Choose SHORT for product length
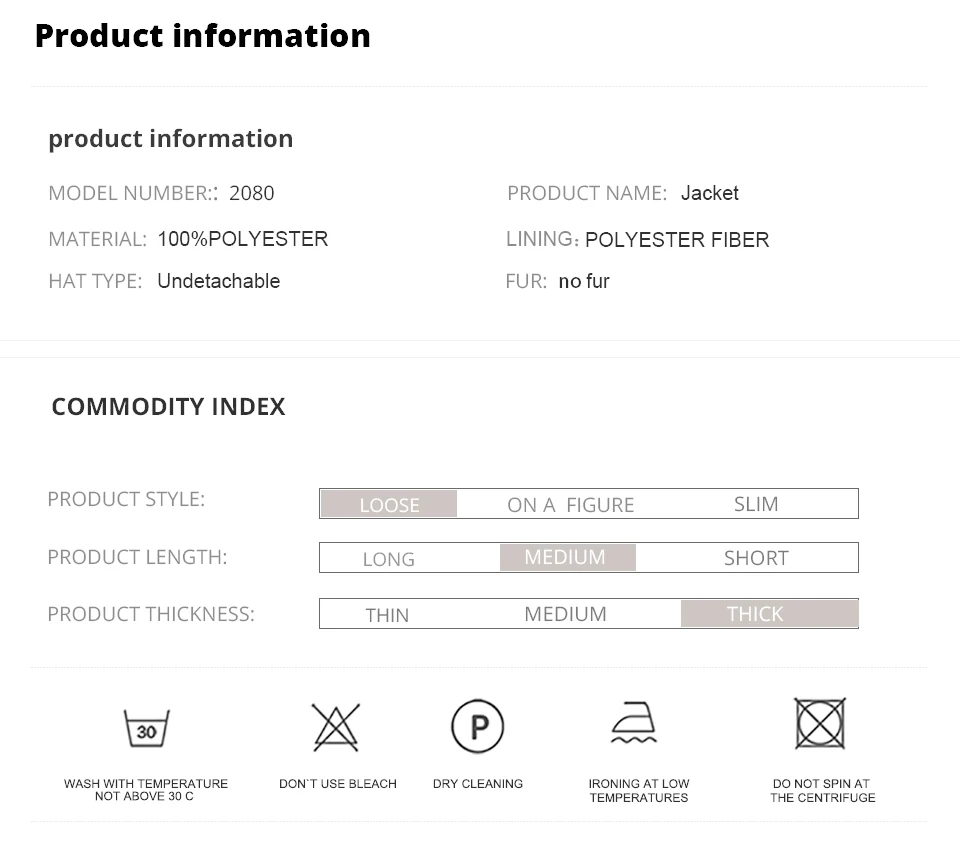The image size is (960, 859). point(756,558)
